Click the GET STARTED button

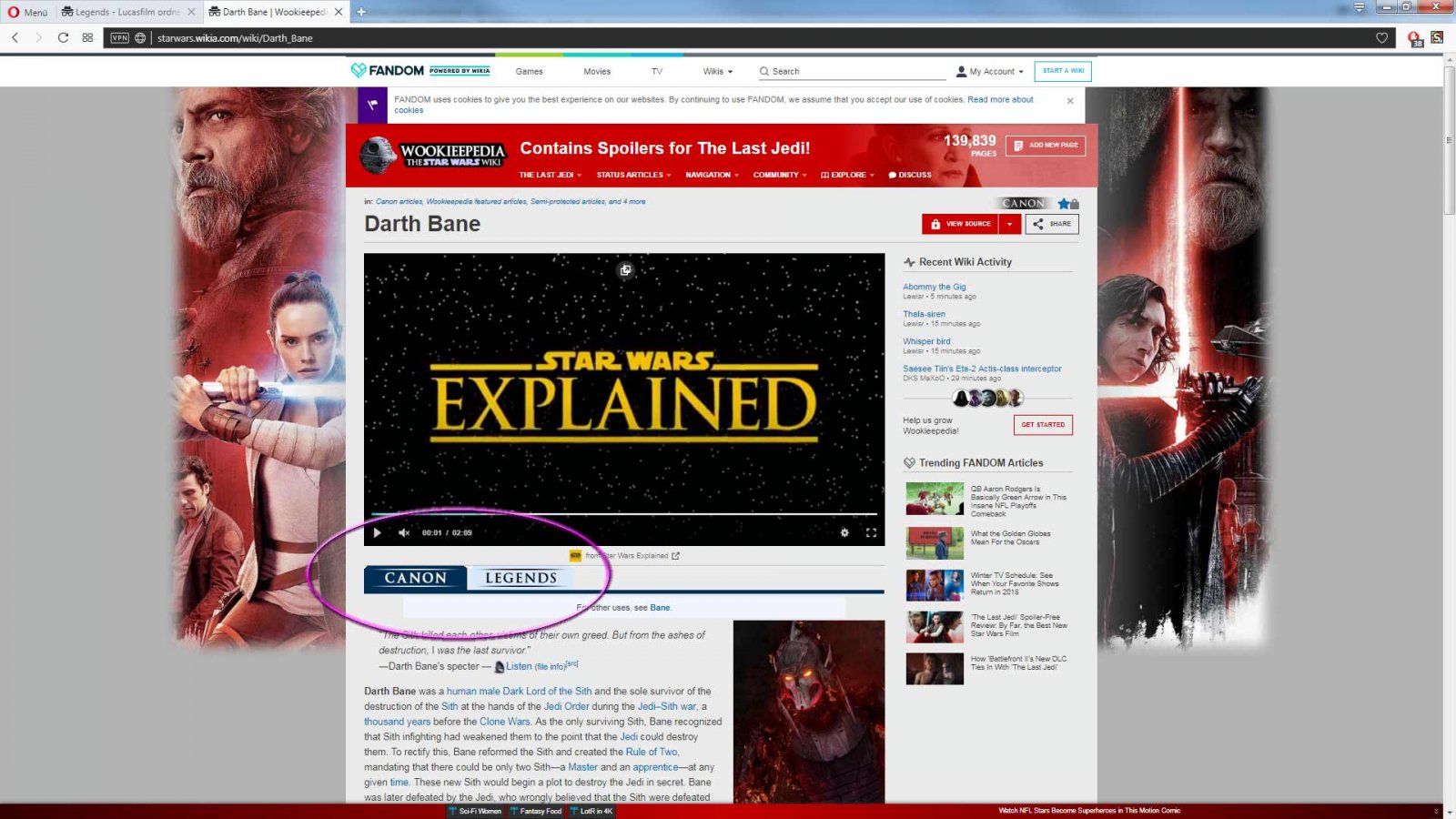pos(1043,425)
